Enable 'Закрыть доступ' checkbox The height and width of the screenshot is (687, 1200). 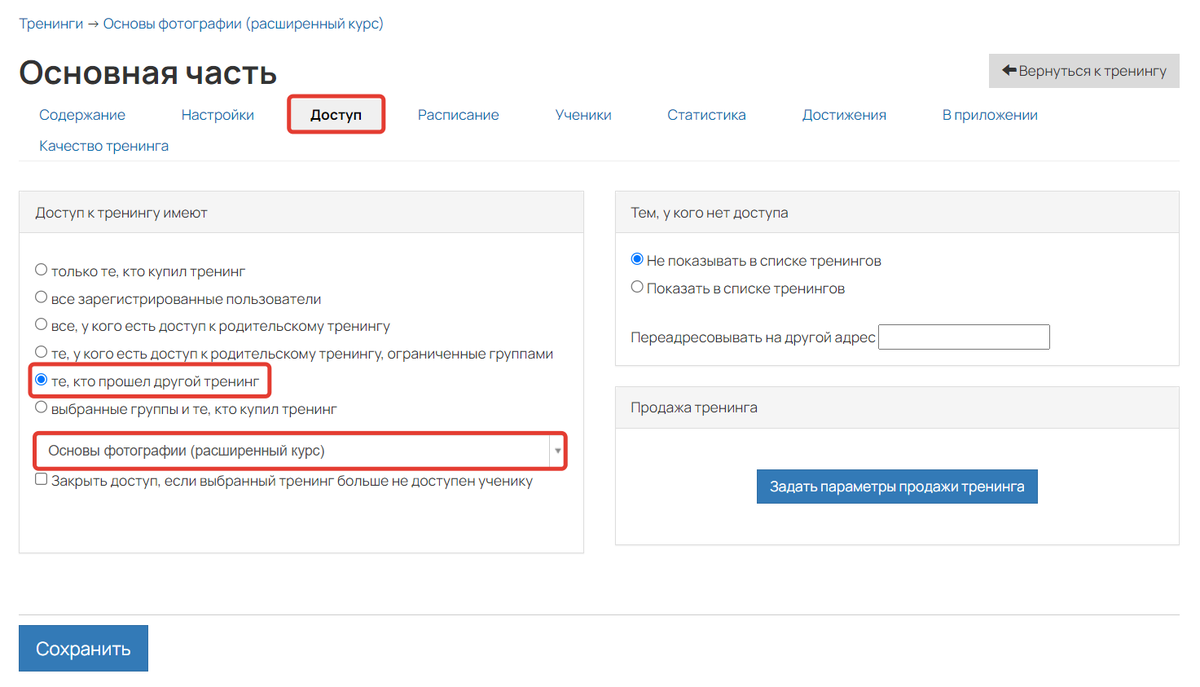point(41,480)
